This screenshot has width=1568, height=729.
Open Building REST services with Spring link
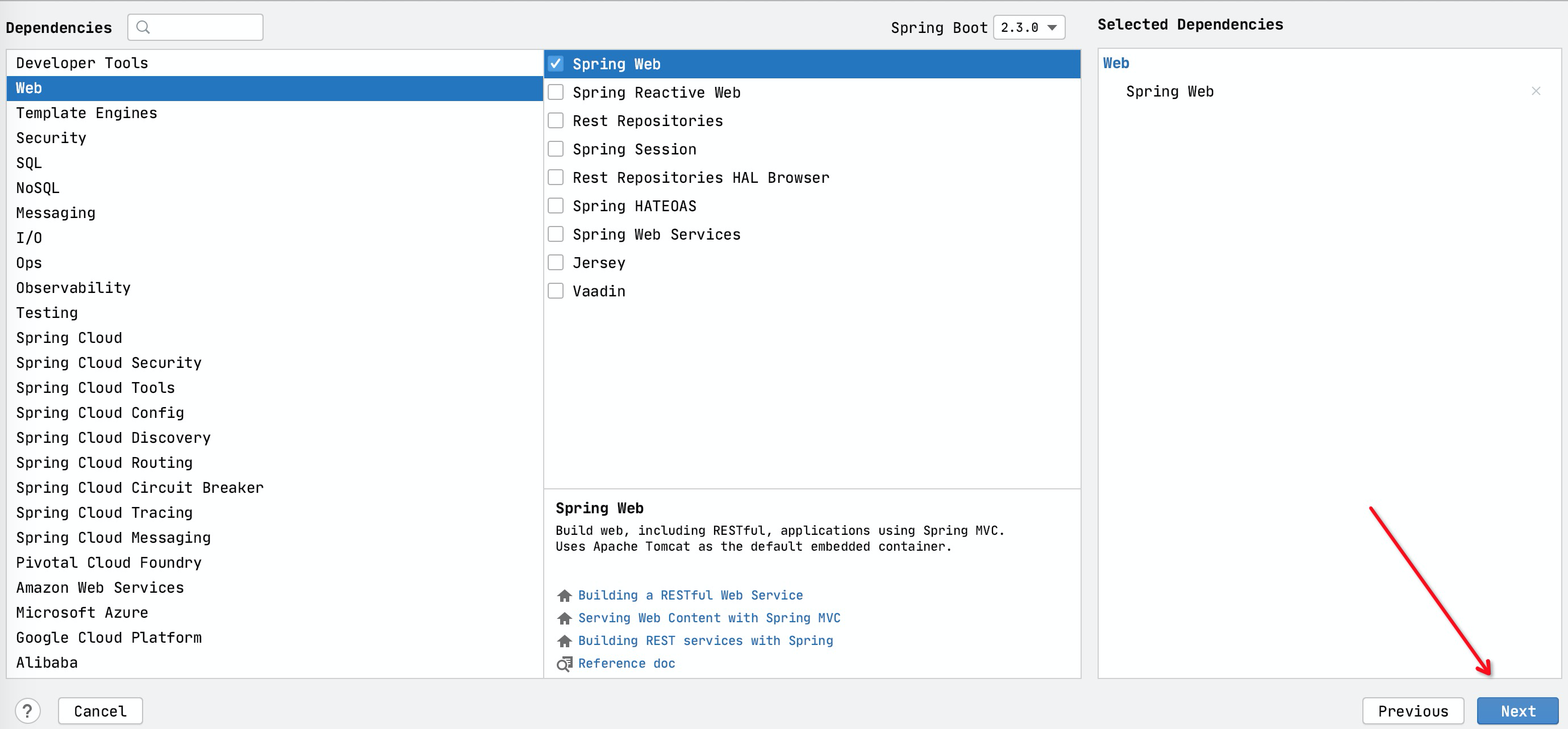click(x=706, y=641)
